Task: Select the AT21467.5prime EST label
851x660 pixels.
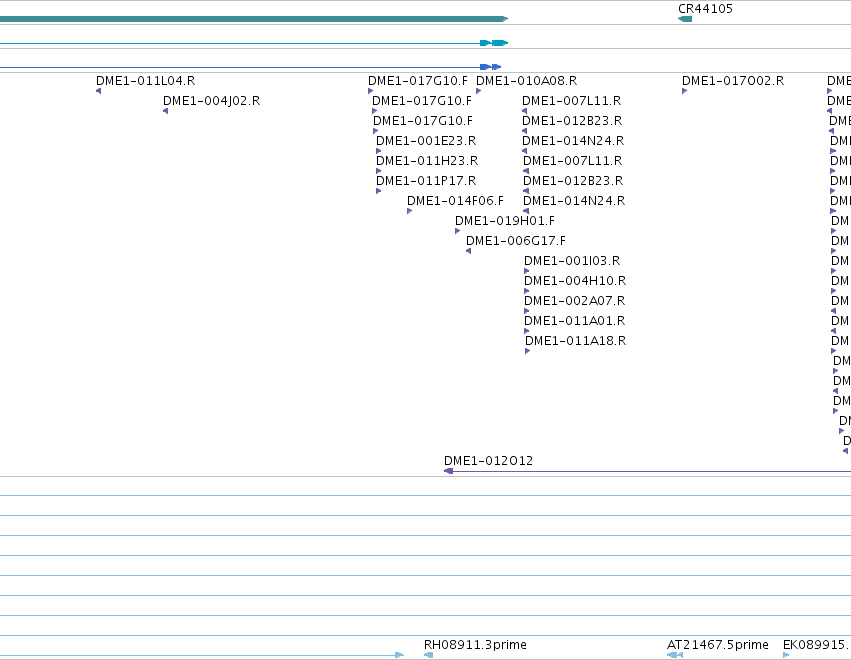Action: pos(717,645)
